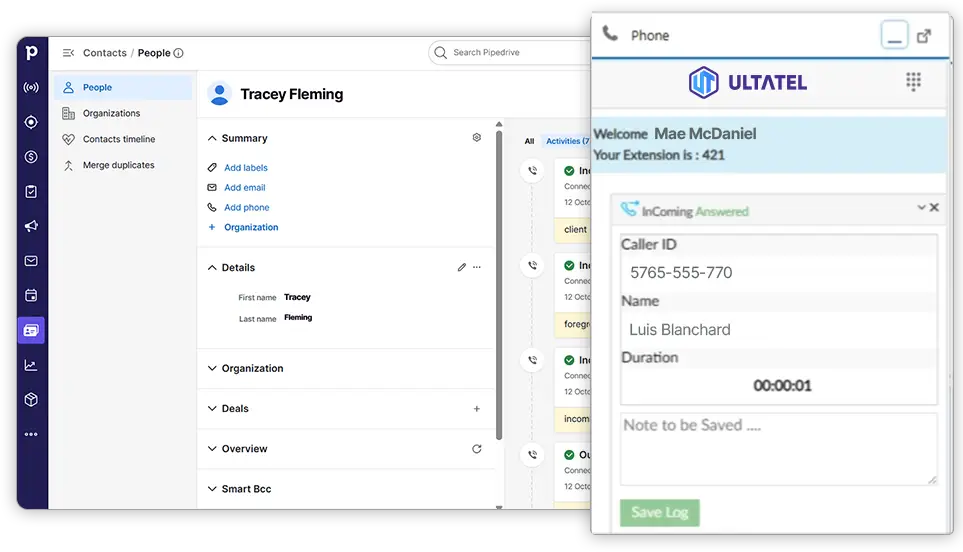Expand the Organization section

(x=212, y=369)
